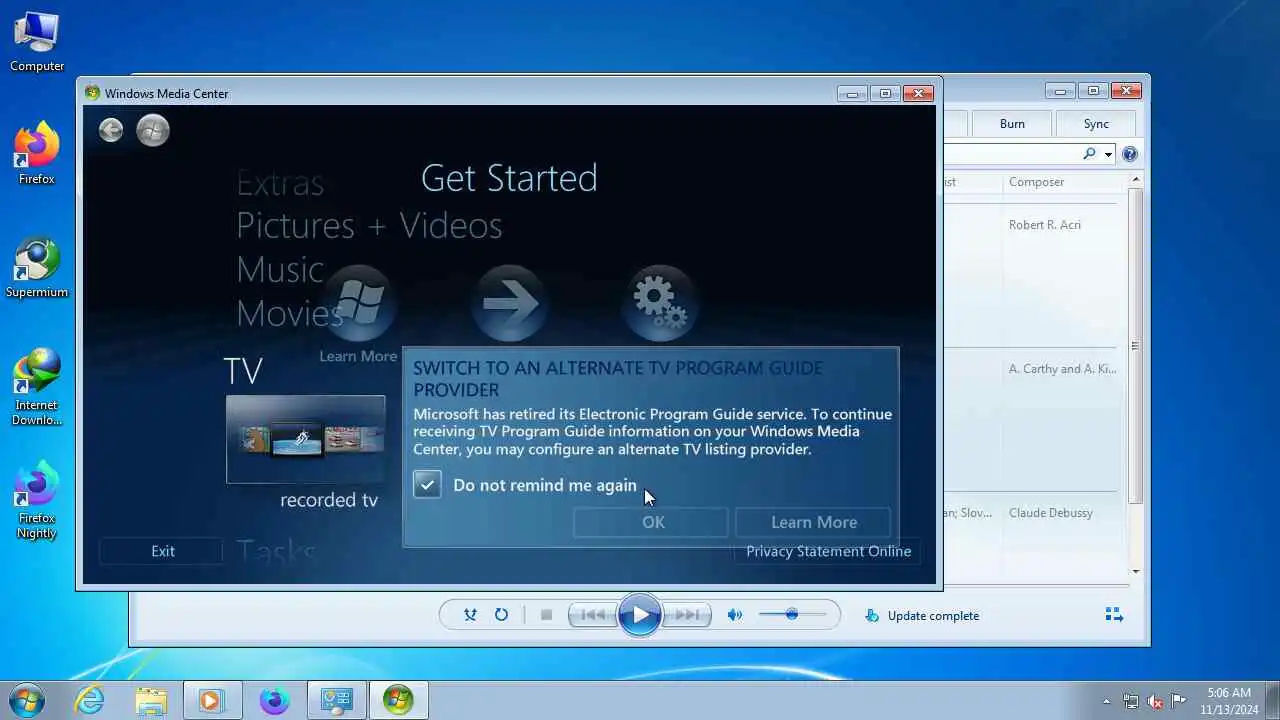Open Windows Explorer from taskbar
Screen dimensions: 1280x720
point(151,700)
